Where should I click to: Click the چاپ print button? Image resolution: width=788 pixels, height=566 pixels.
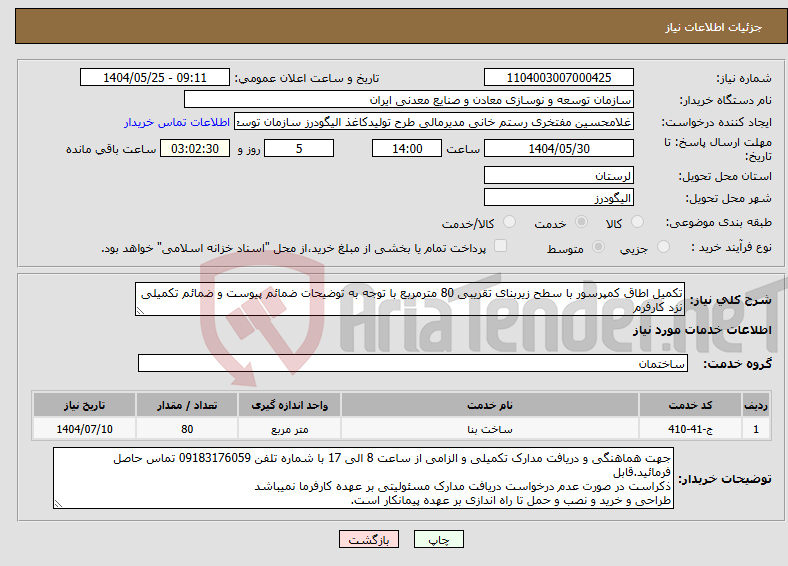tap(439, 539)
